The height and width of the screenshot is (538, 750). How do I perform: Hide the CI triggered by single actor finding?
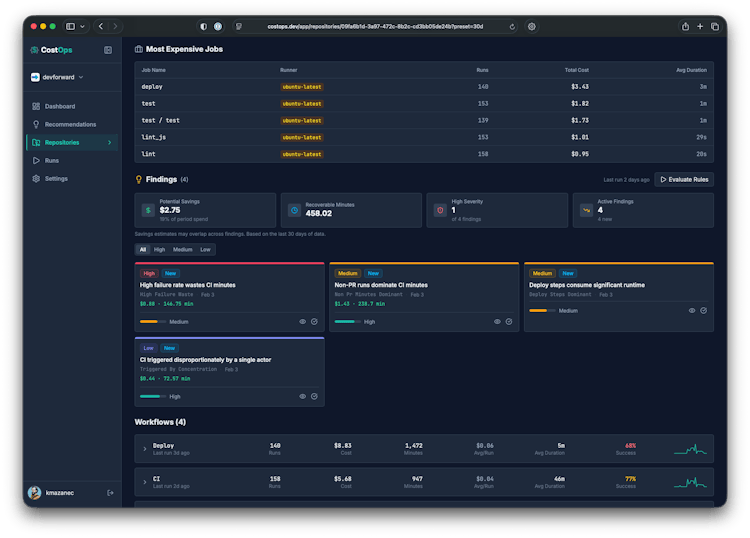coord(302,396)
